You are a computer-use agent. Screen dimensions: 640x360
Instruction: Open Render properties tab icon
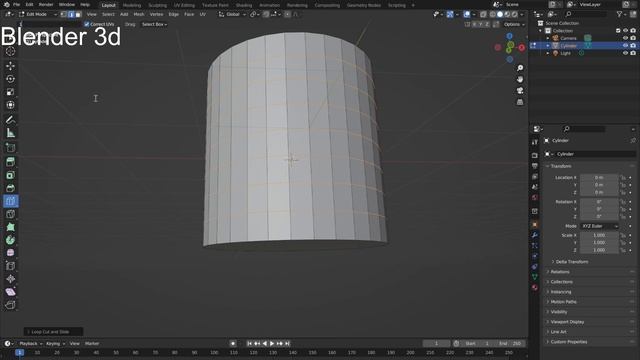click(x=535, y=156)
